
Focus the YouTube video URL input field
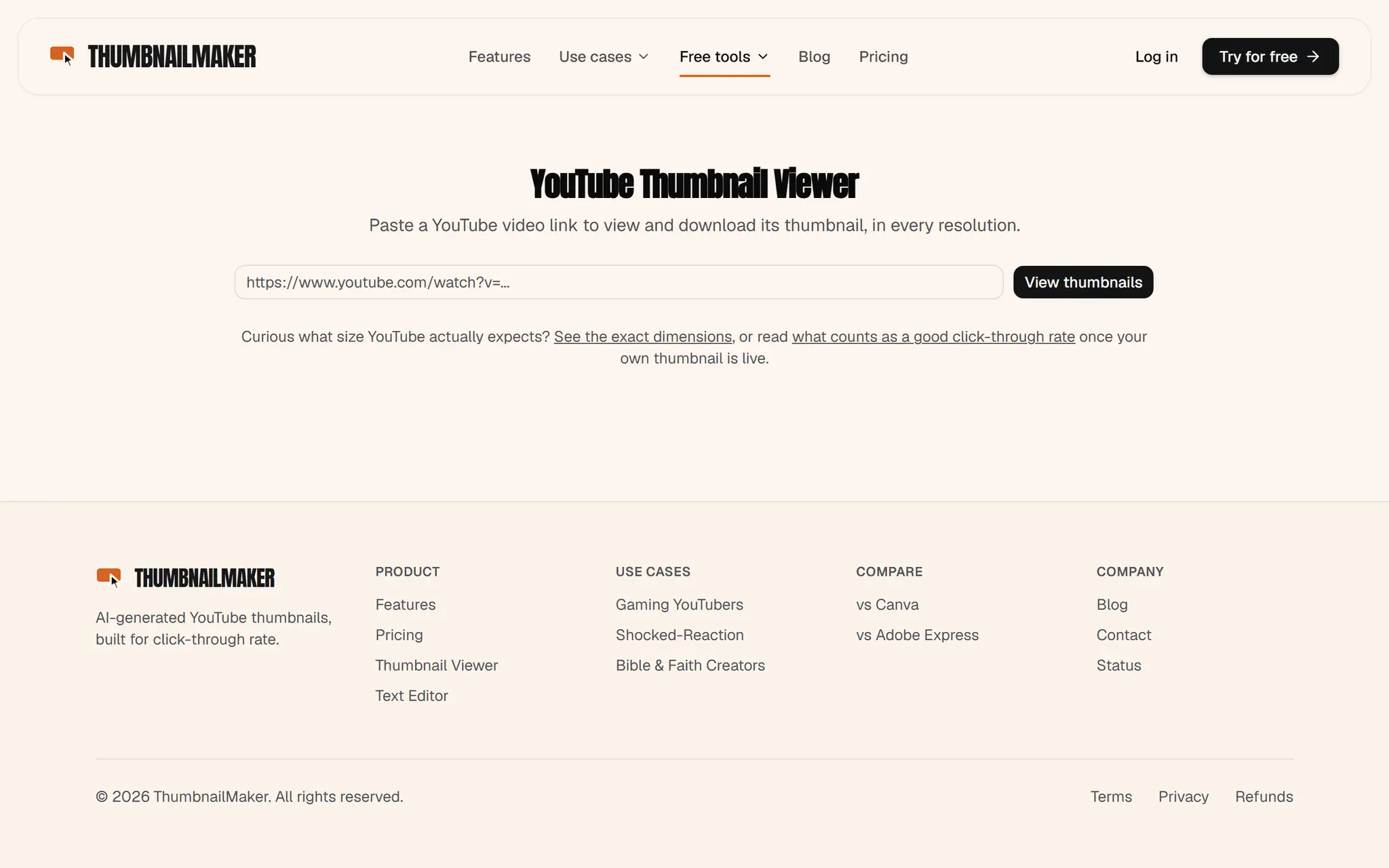(619, 282)
